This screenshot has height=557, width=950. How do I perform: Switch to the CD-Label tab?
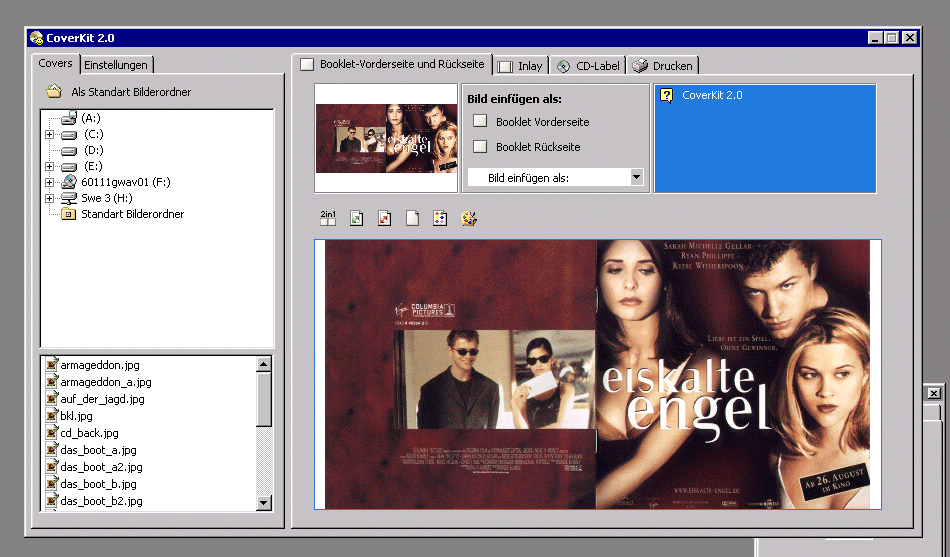click(x=589, y=66)
